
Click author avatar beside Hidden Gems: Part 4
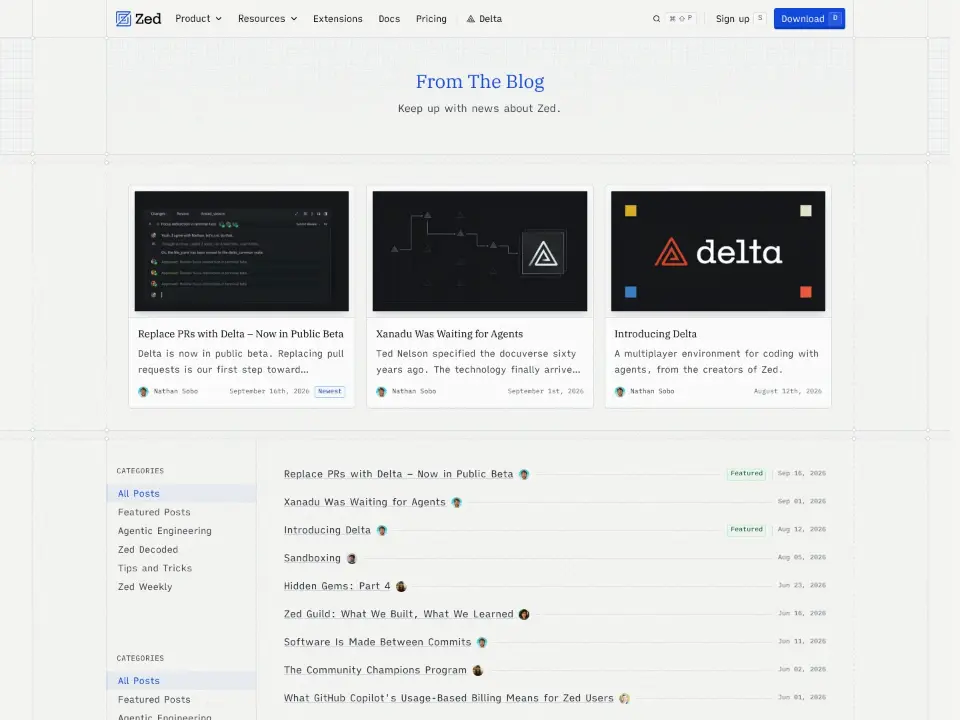point(401,587)
